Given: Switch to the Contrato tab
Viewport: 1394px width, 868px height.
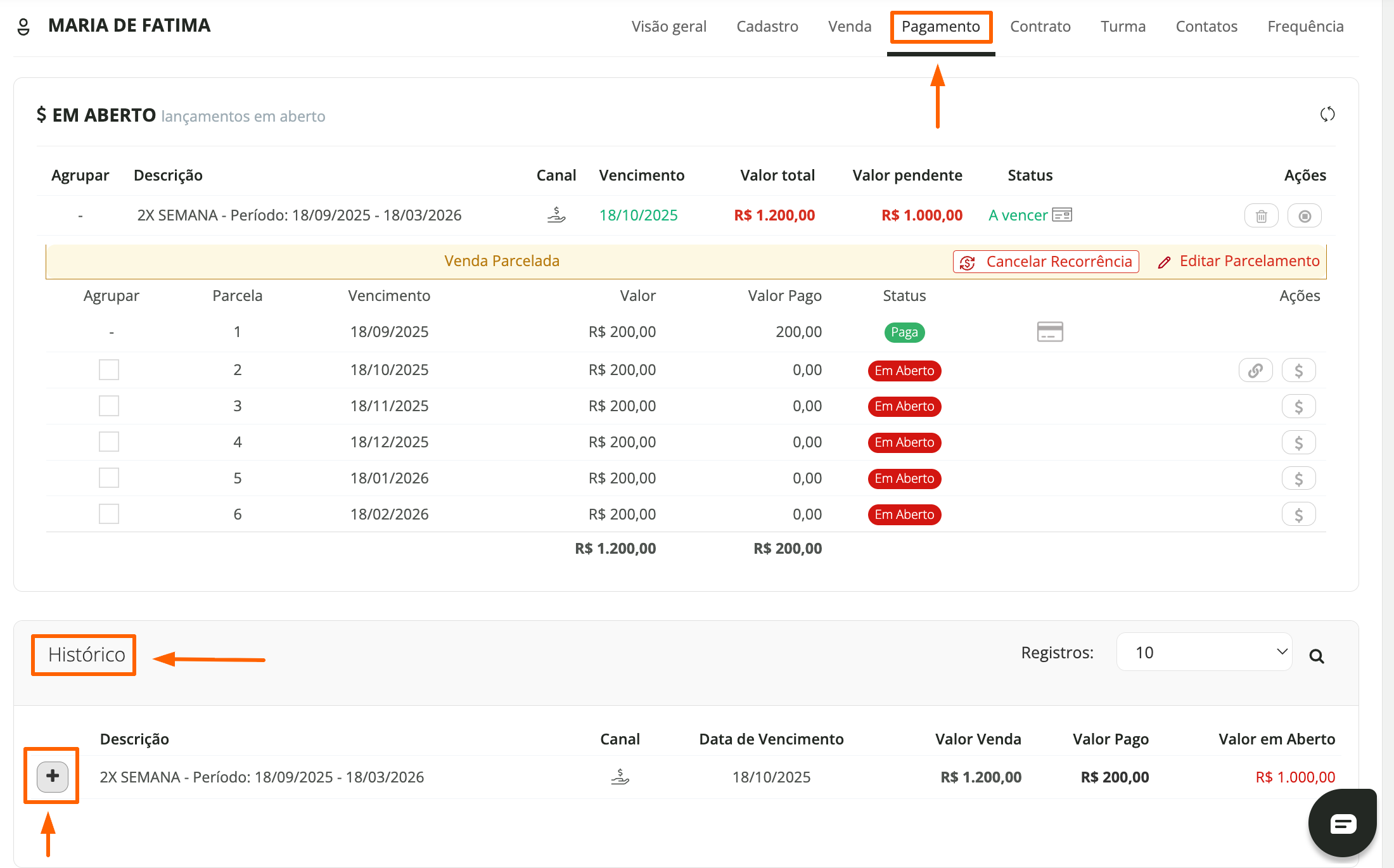Looking at the screenshot, I should pyautogui.click(x=1040, y=27).
